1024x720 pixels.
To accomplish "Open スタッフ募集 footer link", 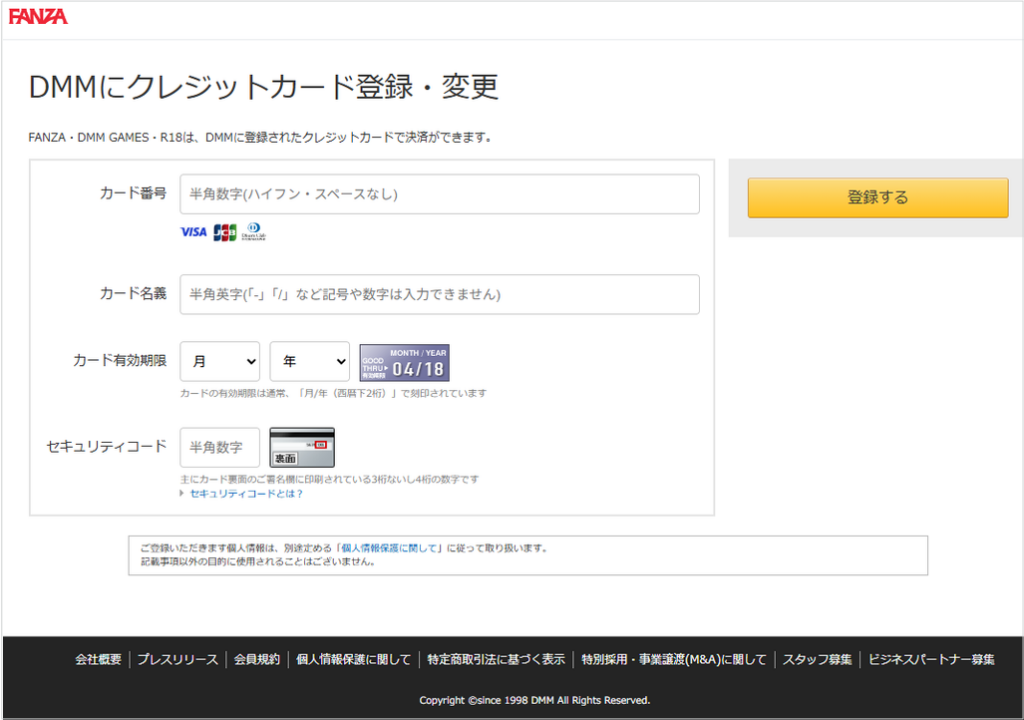I will pyautogui.click(x=817, y=660).
